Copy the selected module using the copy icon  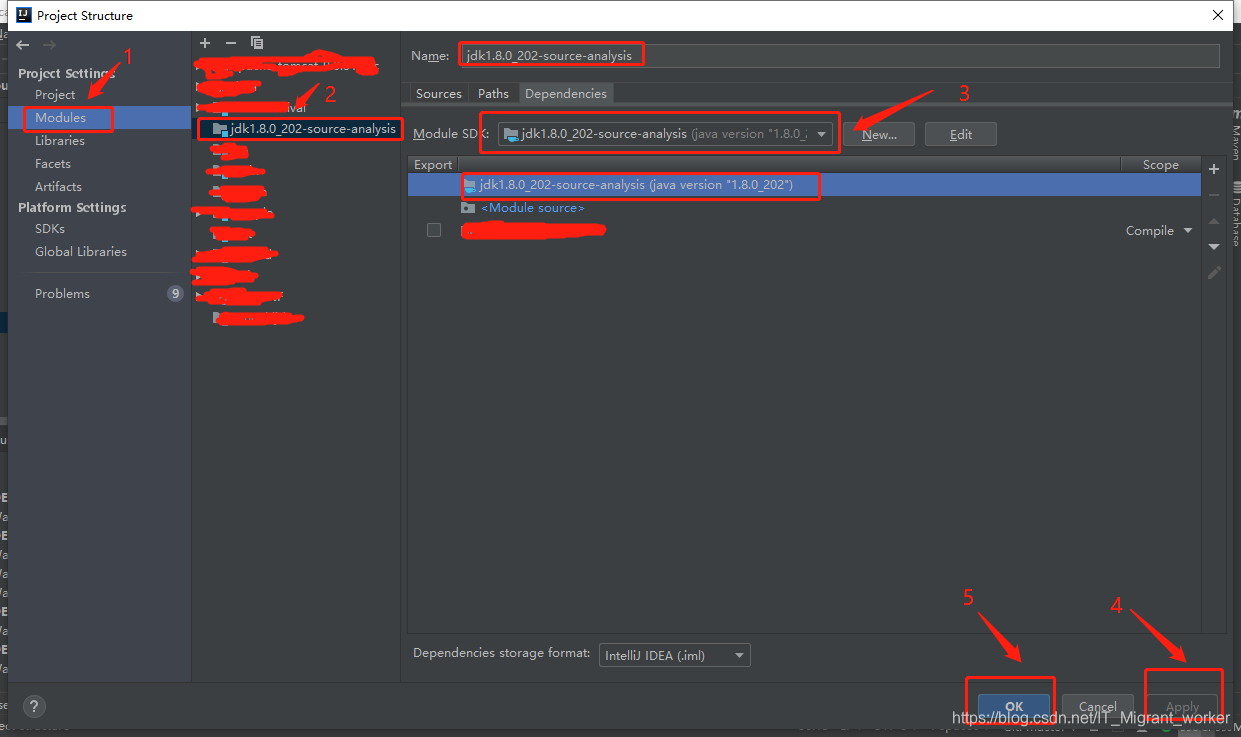257,43
